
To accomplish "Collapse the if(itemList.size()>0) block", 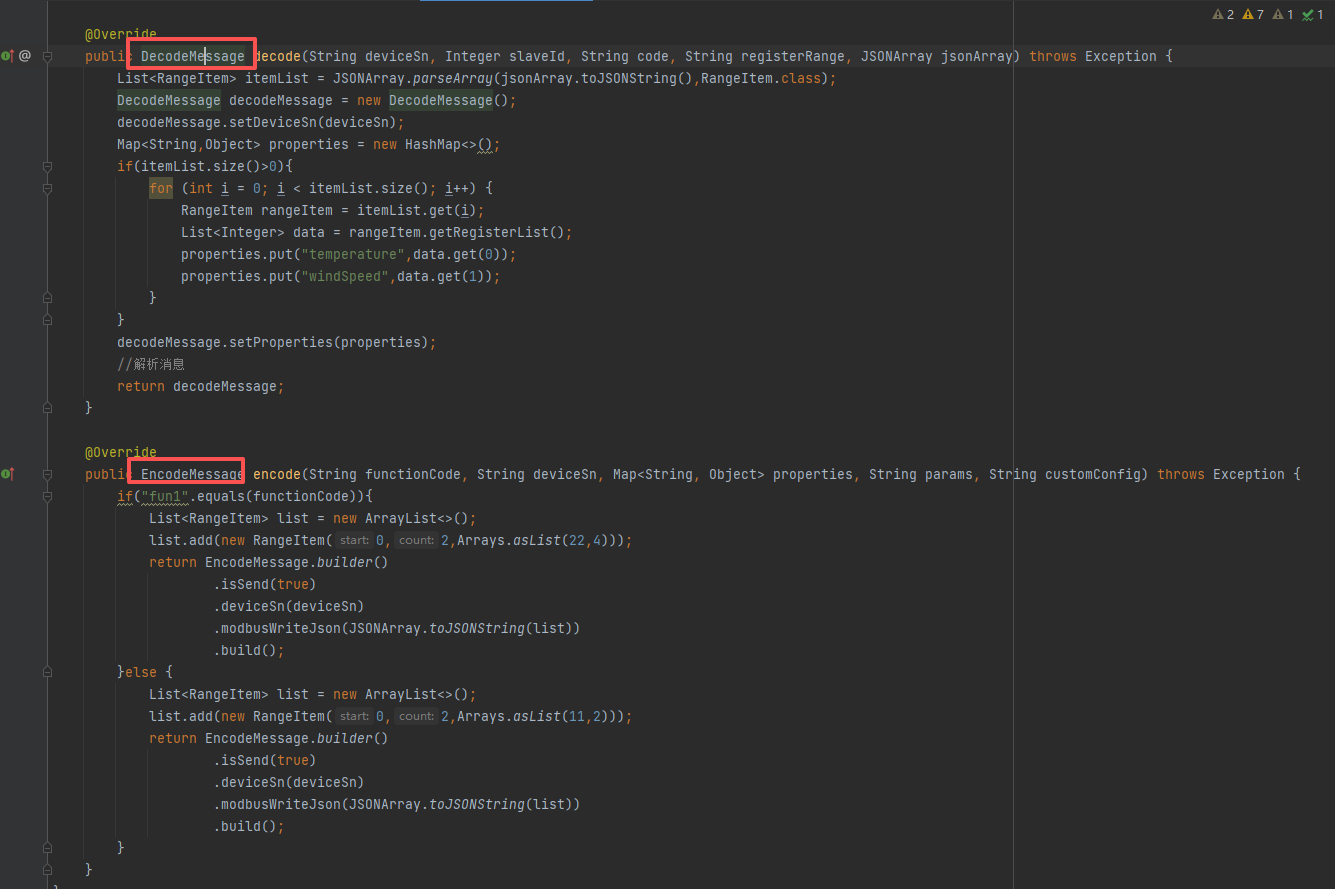I will pyautogui.click(x=47, y=166).
